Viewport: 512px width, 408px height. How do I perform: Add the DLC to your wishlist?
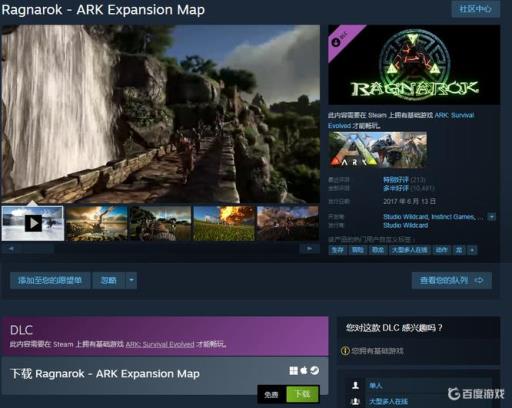click(50, 280)
